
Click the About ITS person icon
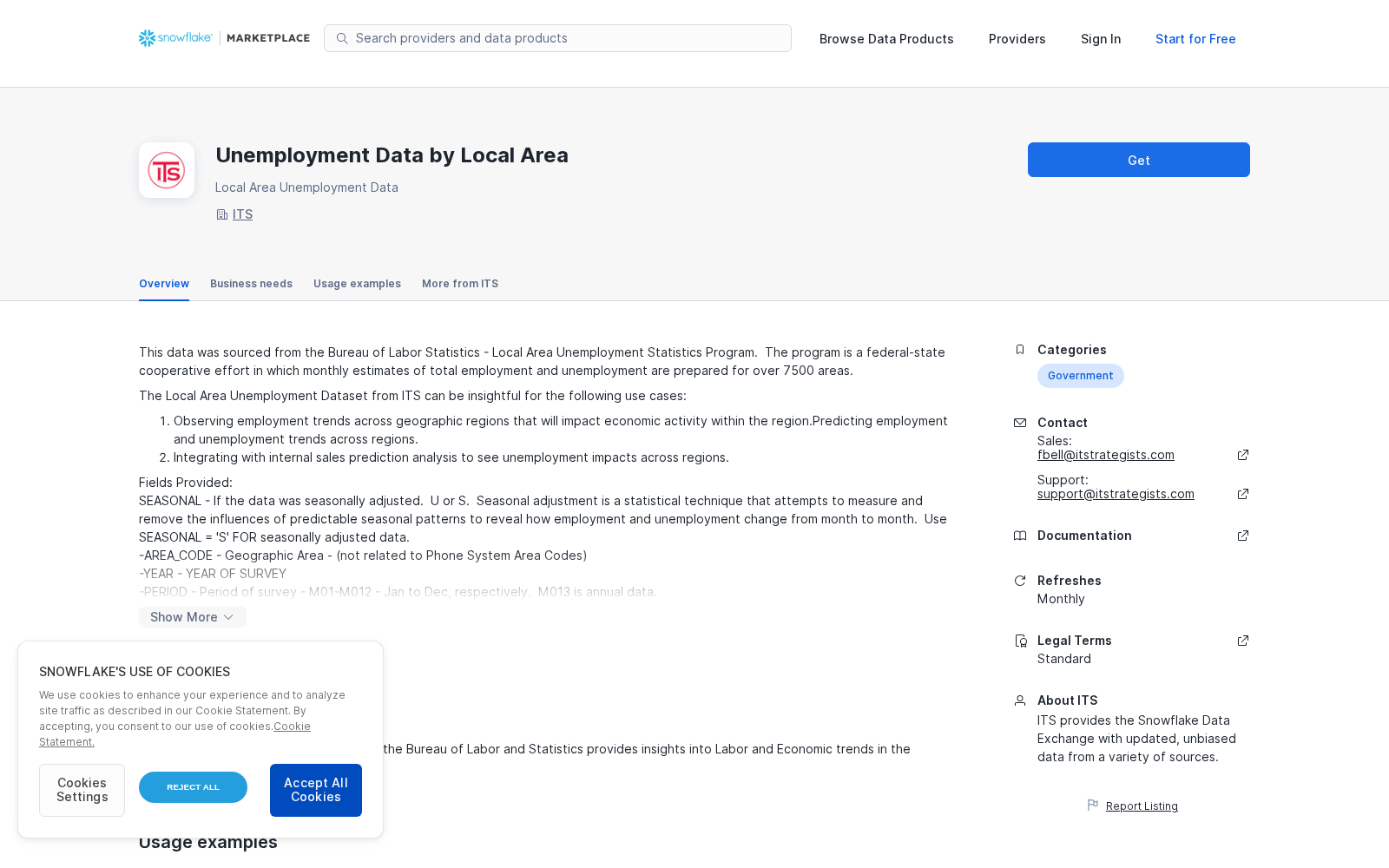click(x=1020, y=700)
